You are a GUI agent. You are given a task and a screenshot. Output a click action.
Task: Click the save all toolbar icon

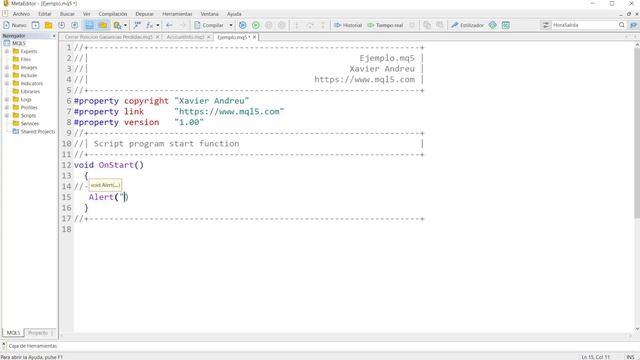tap(74, 25)
